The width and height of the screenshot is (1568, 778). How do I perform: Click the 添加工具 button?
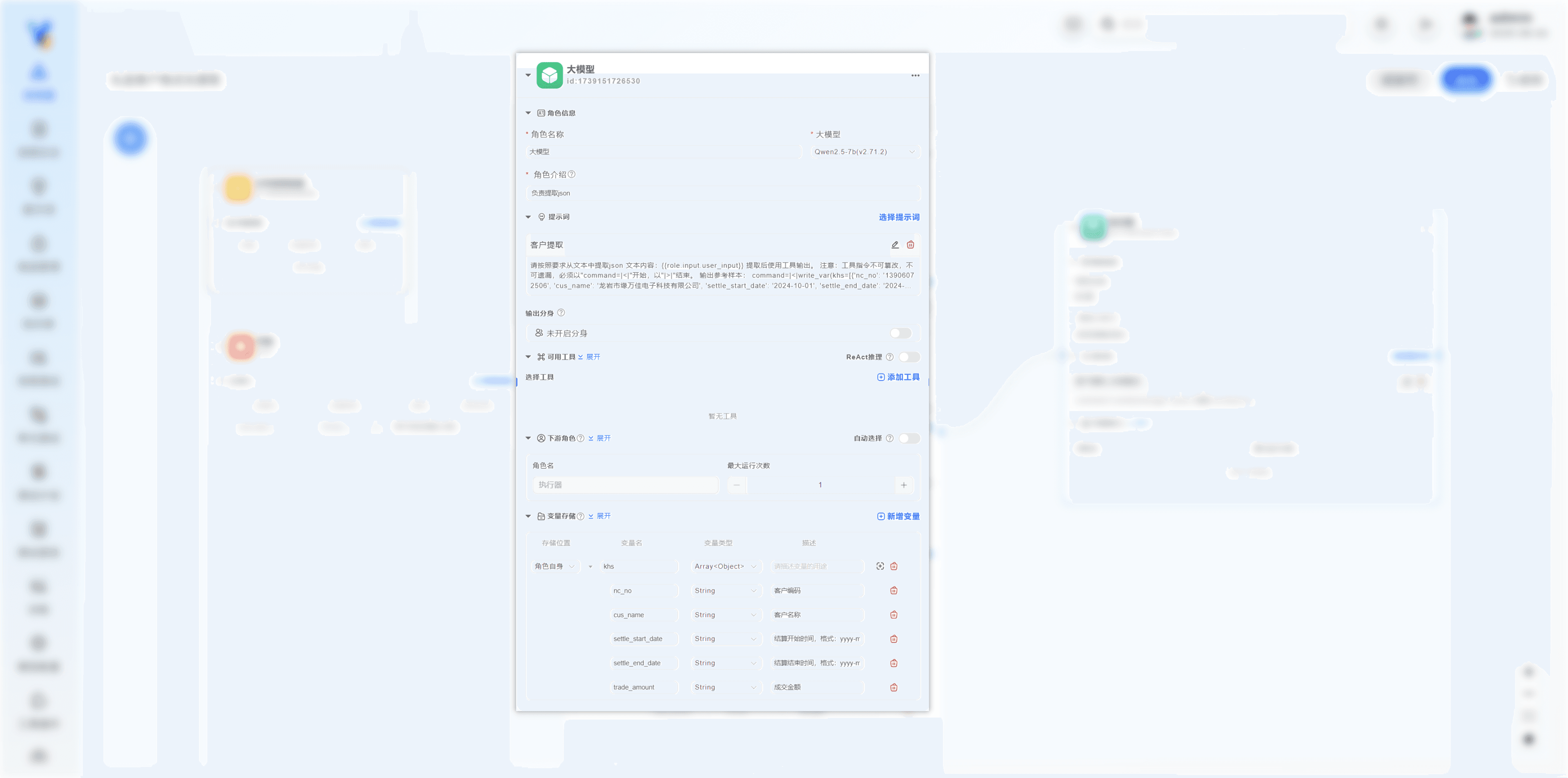898,377
